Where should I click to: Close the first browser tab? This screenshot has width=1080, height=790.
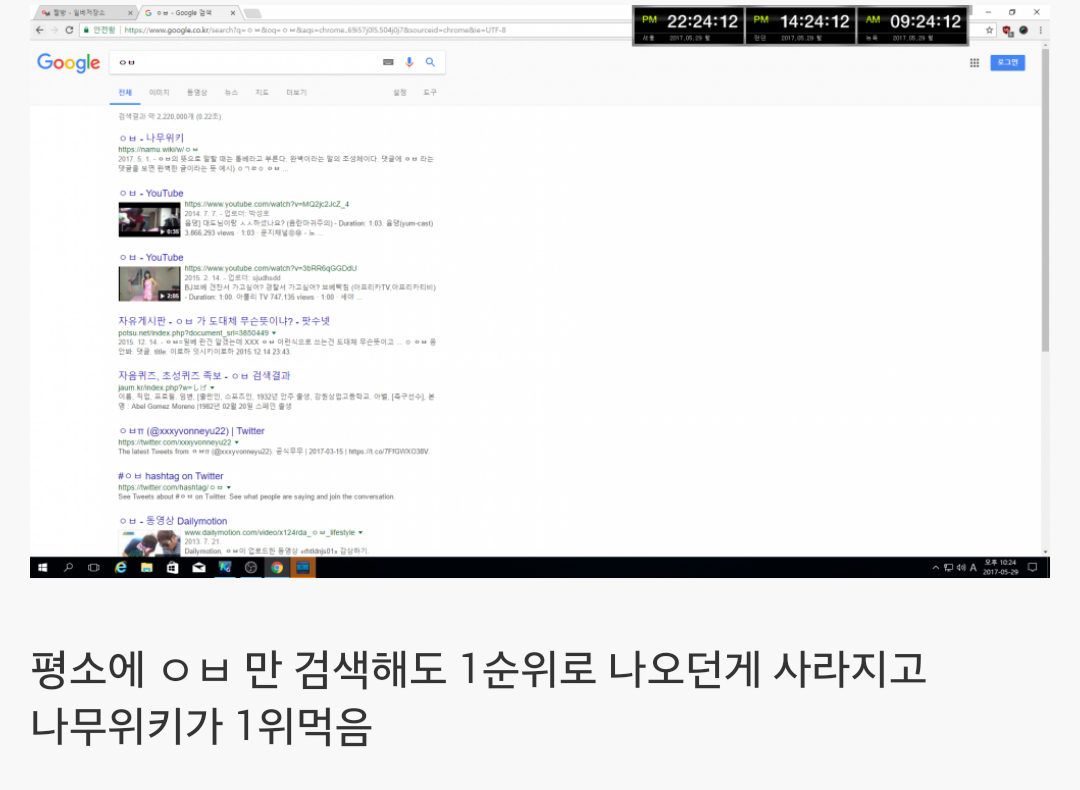[130, 13]
